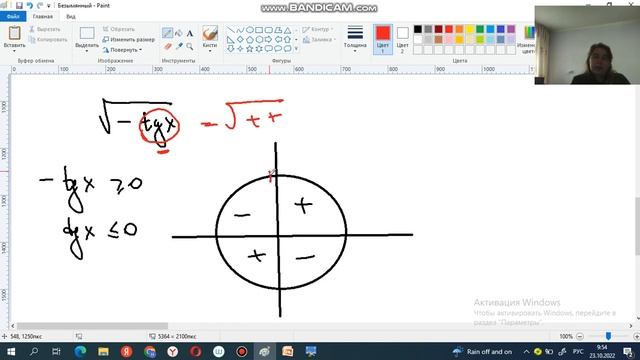Screen dimensions: 640x360
Task: Pick the green color swatch
Action: click(480, 29)
